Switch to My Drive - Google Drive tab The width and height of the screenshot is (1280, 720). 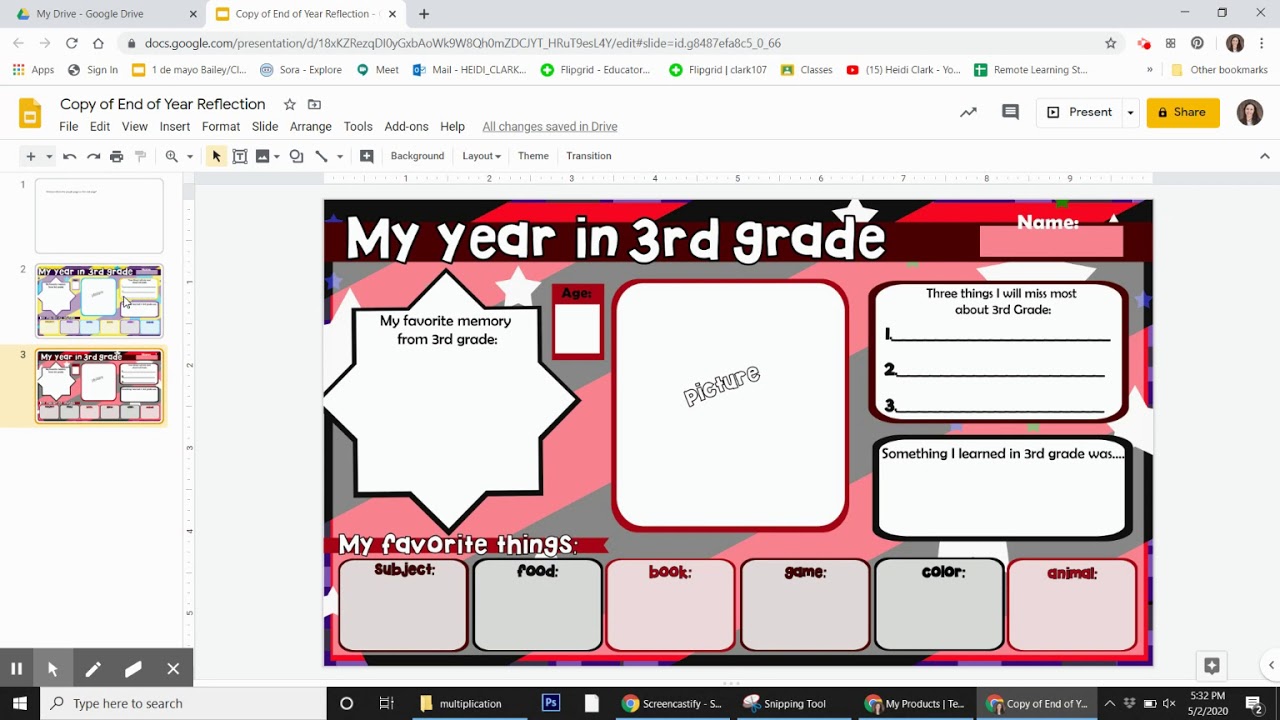click(101, 14)
